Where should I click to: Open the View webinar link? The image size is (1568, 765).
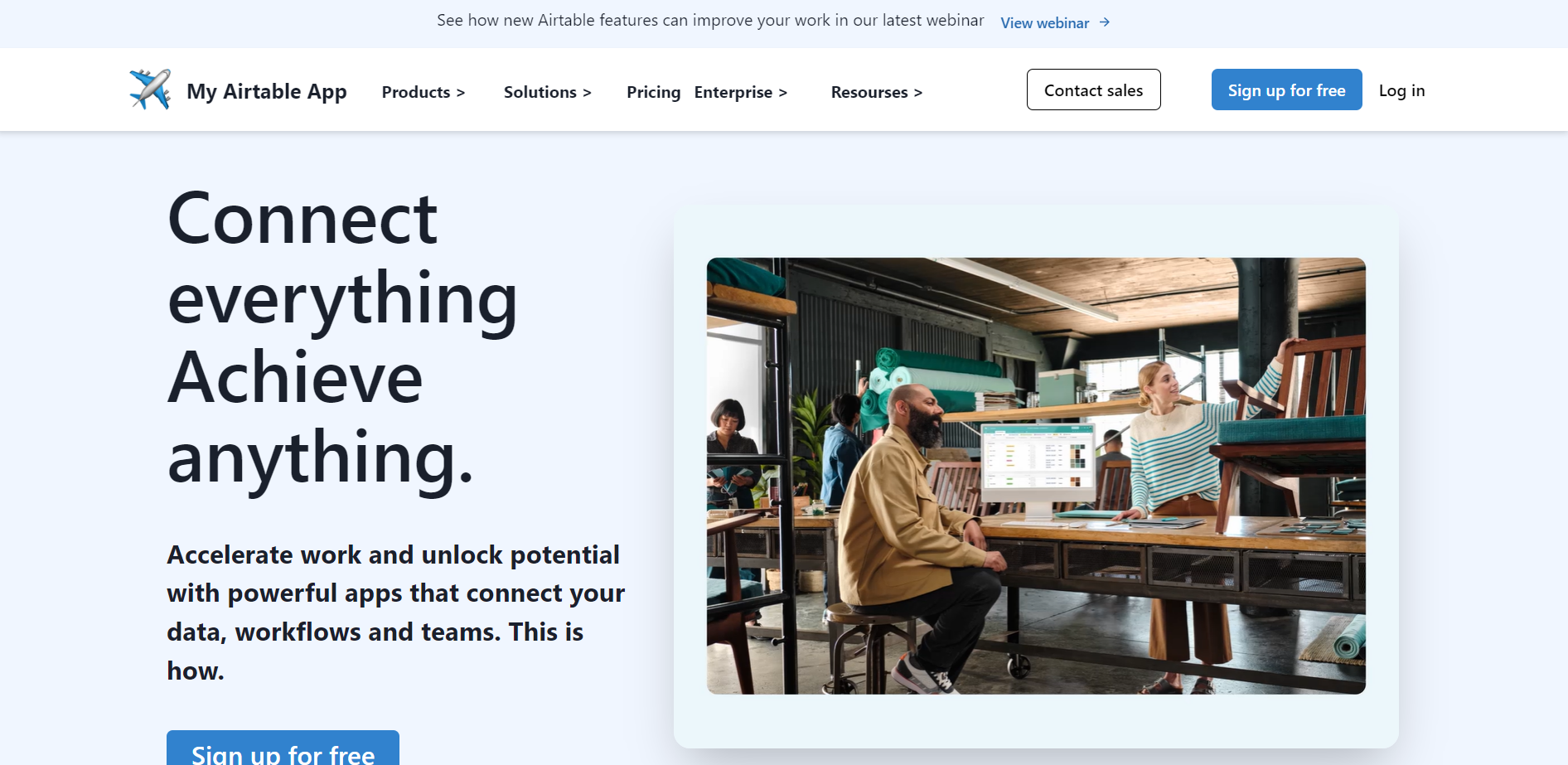(1044, 23)
